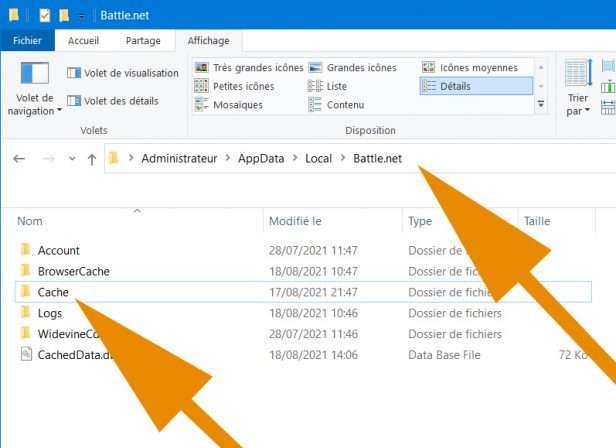Click the Cache folder icon
This screenshot has width=616, height=448.
(x=26, y=291)
